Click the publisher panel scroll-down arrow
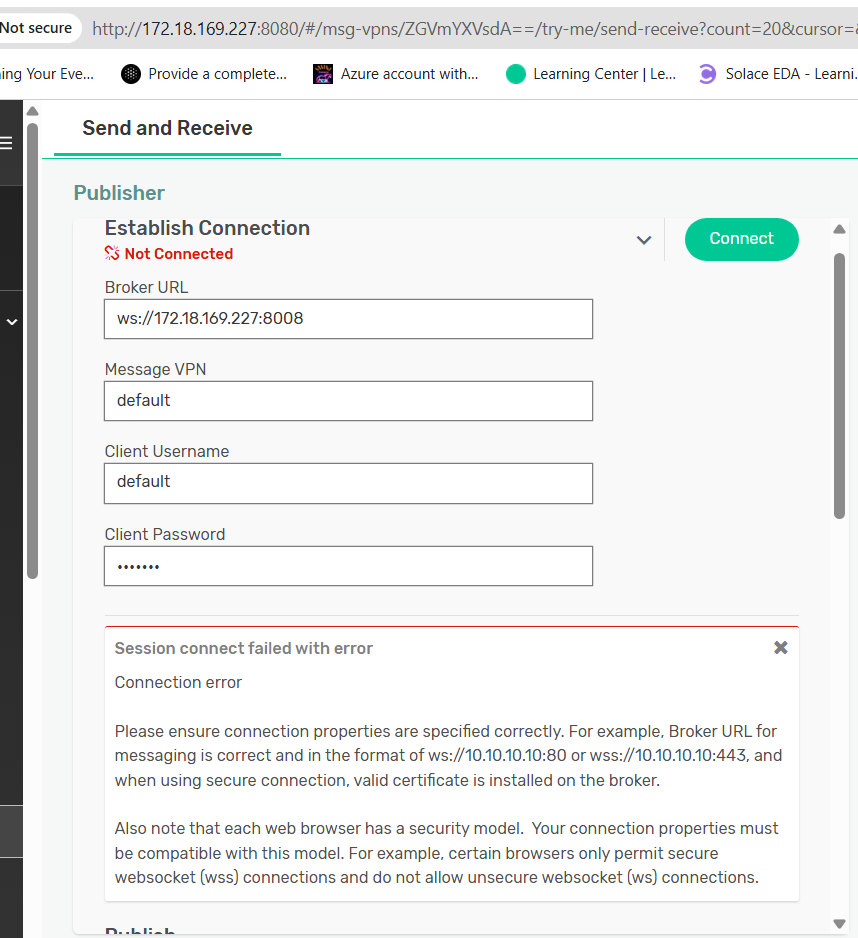The image size is (858, 938). [839, 924]
